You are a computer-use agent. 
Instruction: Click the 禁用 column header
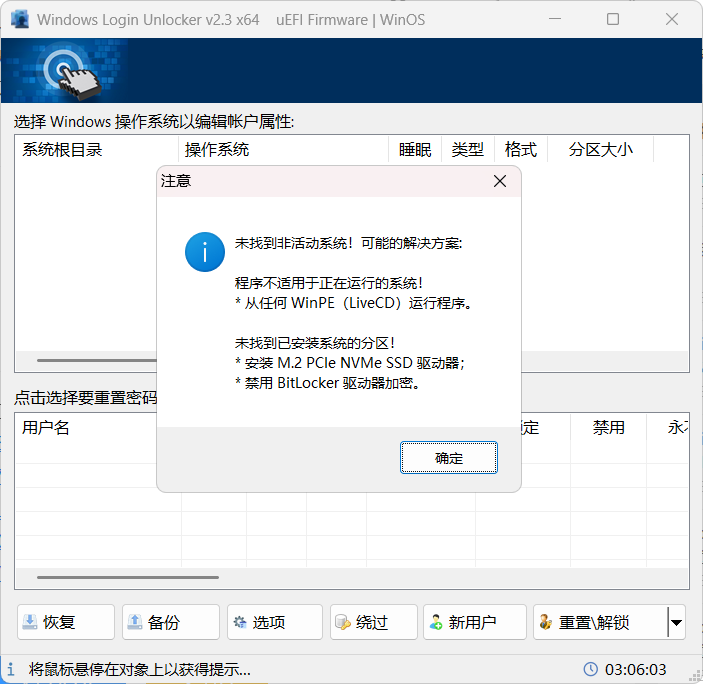[608, 428]
